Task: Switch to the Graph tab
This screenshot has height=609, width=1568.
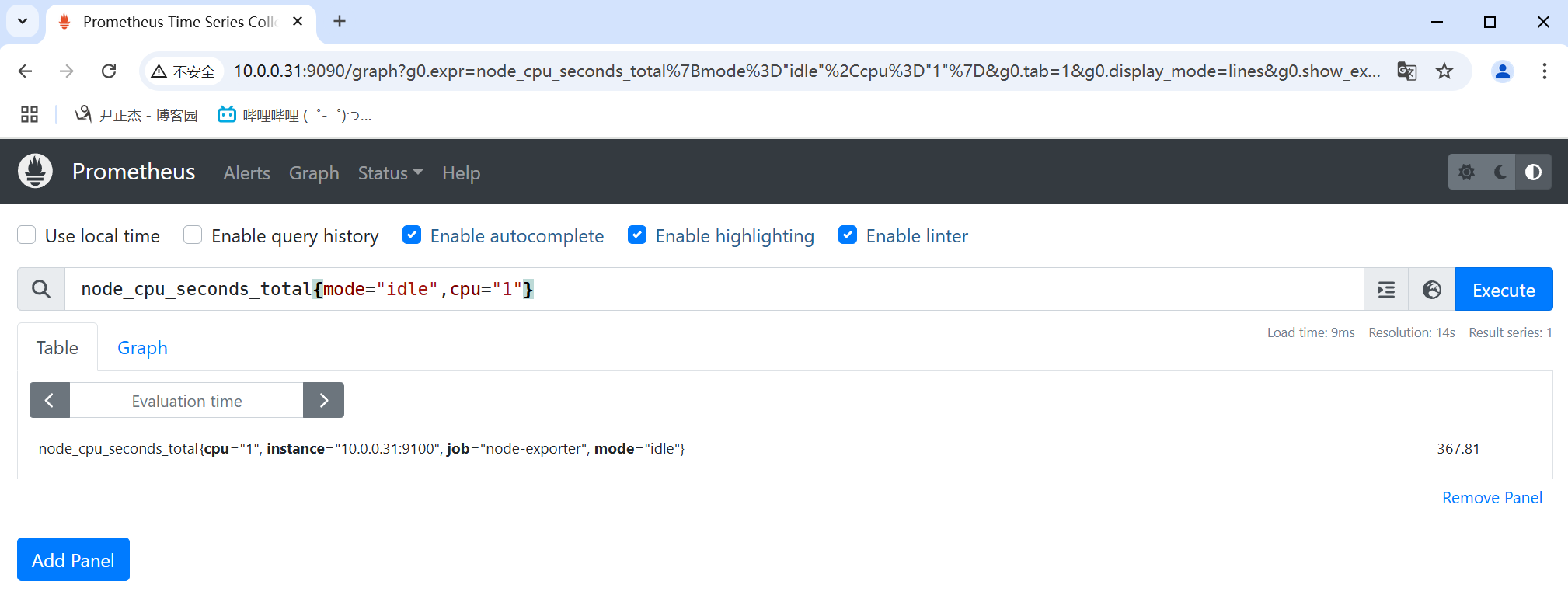Action: pos(142,348)
